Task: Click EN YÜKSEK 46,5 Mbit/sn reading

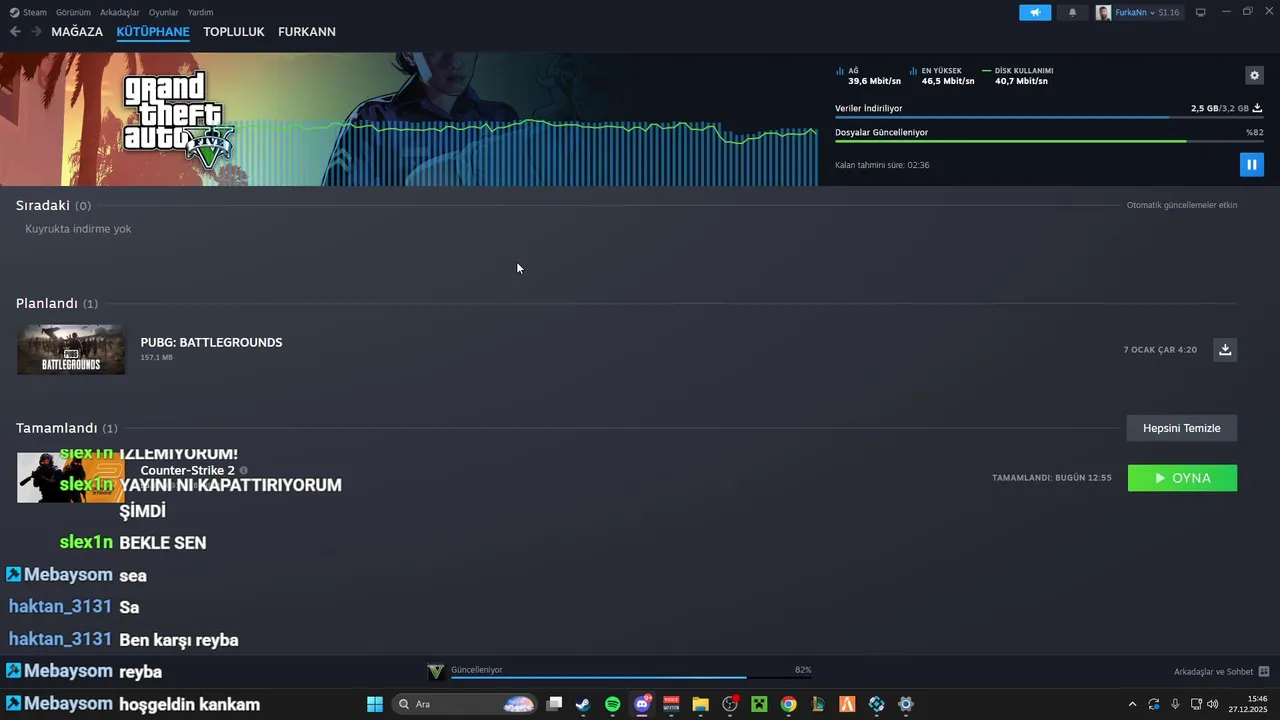Action: (941, 76)
